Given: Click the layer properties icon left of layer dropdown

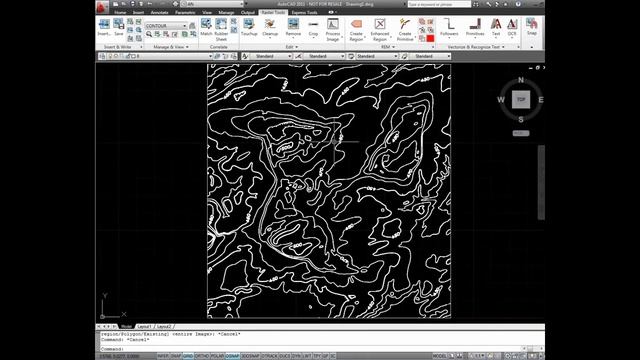Looking at the screenshot, I should click(102, 56).
